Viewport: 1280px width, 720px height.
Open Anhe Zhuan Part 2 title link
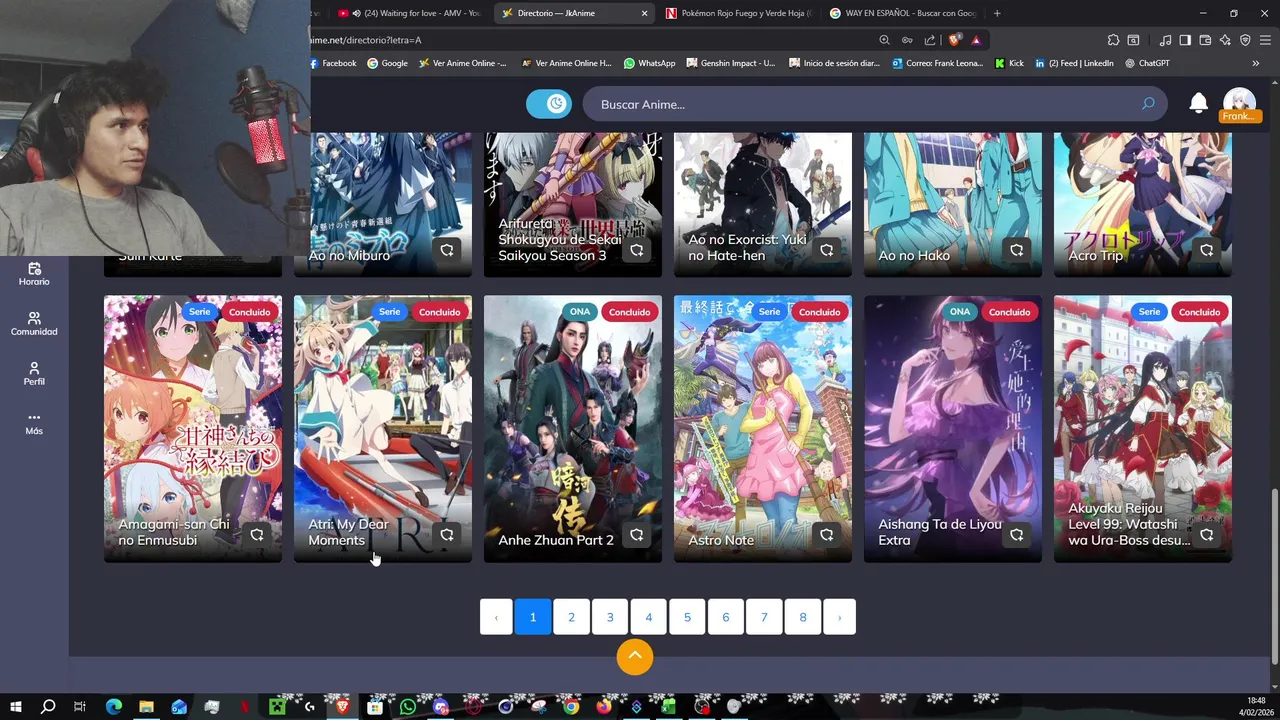[x=556, y=540]
